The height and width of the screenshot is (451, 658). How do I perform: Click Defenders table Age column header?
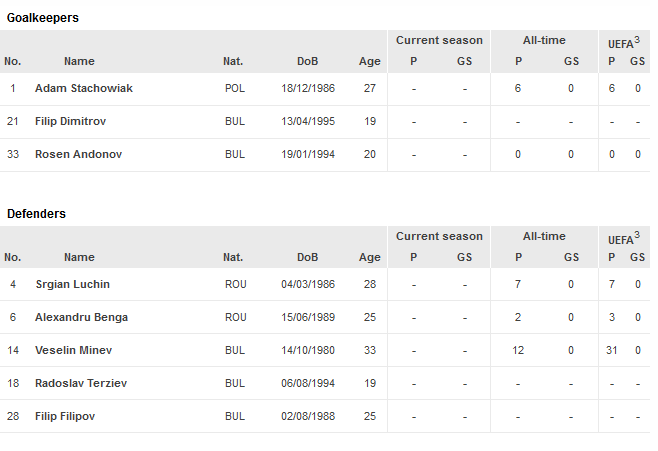click(x=369, y=258)
